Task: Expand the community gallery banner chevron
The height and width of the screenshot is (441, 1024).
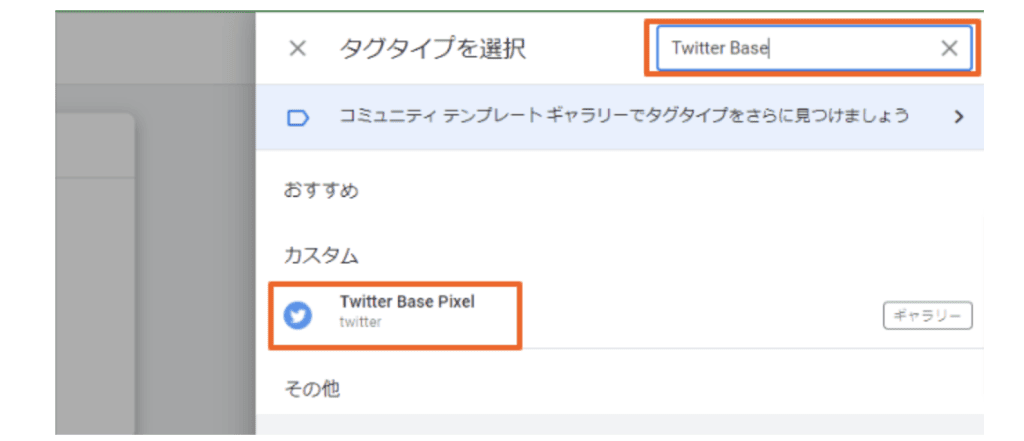Action: [x=959, y=117]
